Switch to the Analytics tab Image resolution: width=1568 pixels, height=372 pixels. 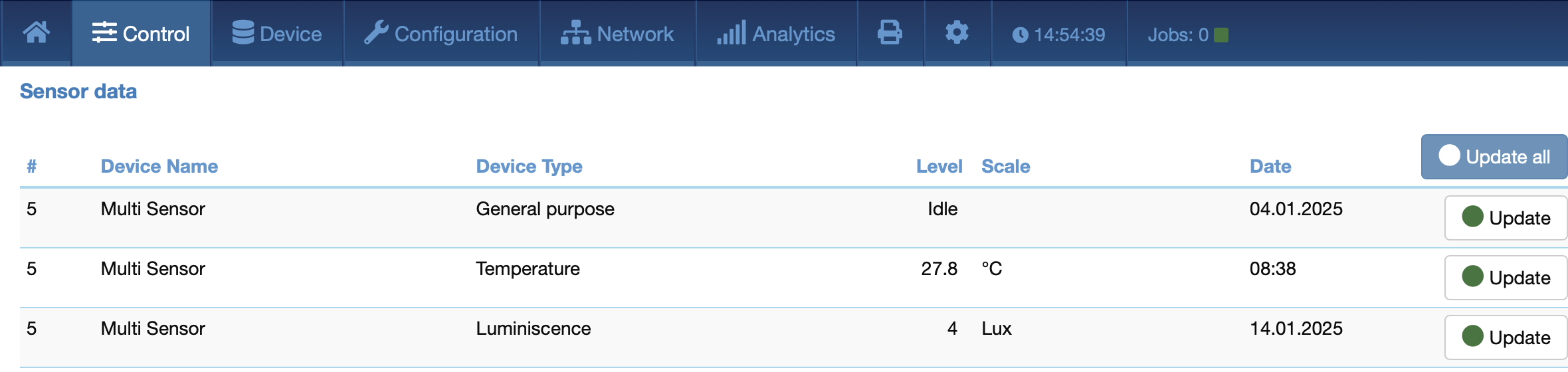tap(776, 33)
